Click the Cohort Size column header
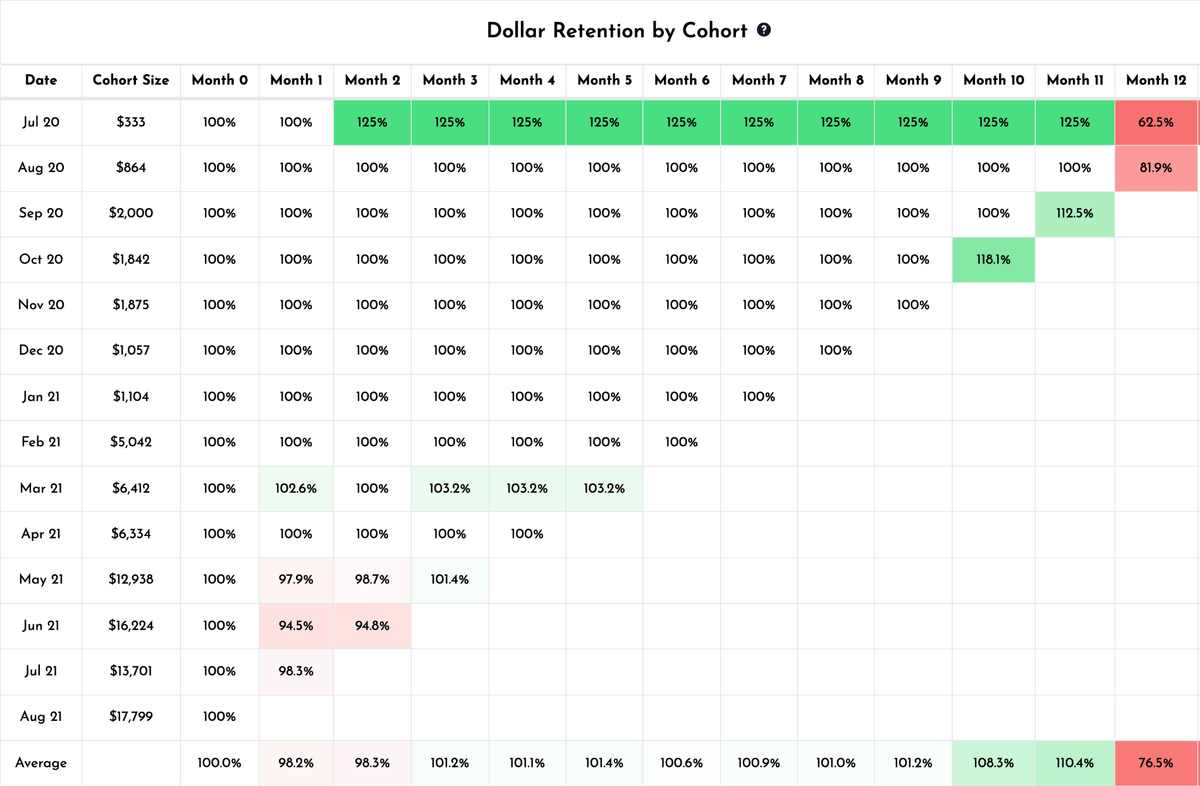 131,80
